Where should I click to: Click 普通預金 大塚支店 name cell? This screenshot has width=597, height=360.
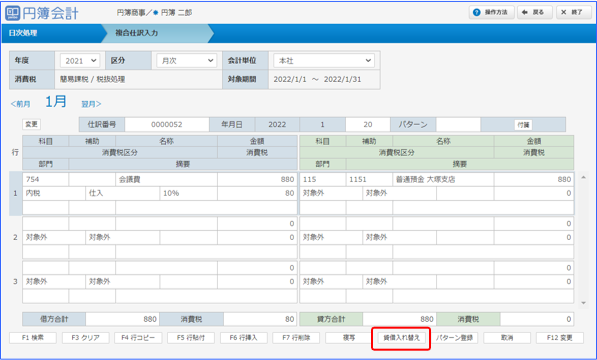coord(443,179)
